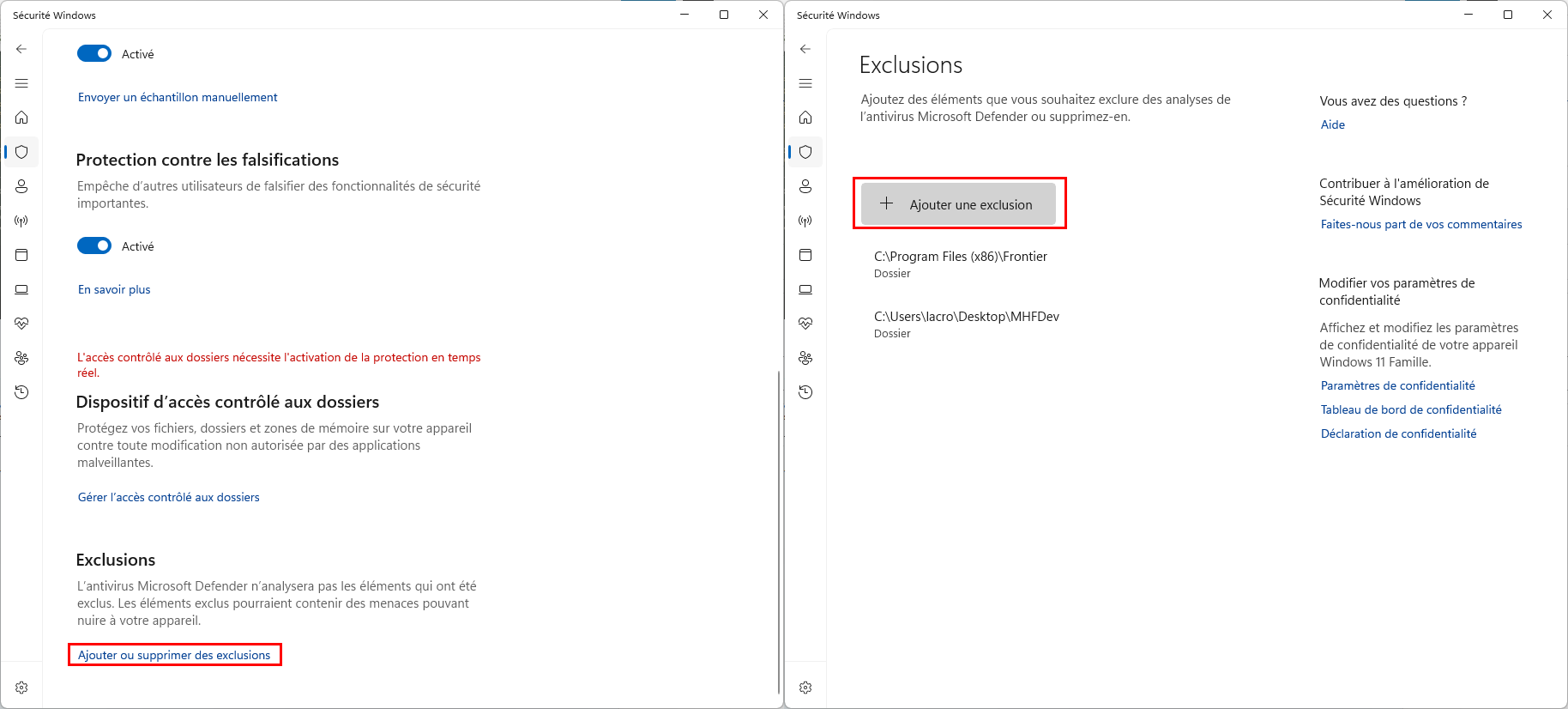Open Home icon in left window sidebar
Screen dimensions: 1568x709
pyautogui.click(x=21, y=118)
